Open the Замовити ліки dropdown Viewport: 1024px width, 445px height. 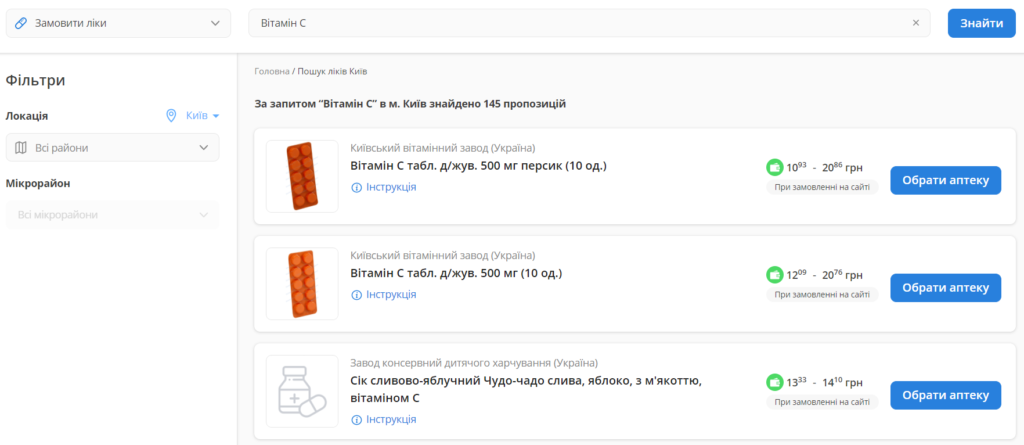tap(118, 23)
